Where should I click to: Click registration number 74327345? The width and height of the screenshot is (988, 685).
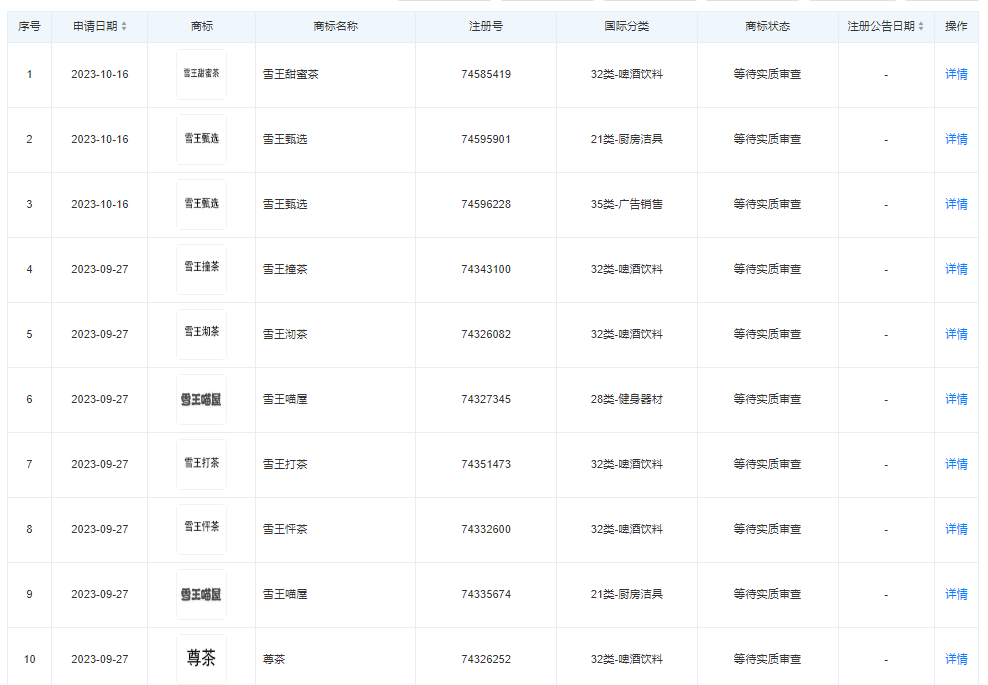[486, 399]
